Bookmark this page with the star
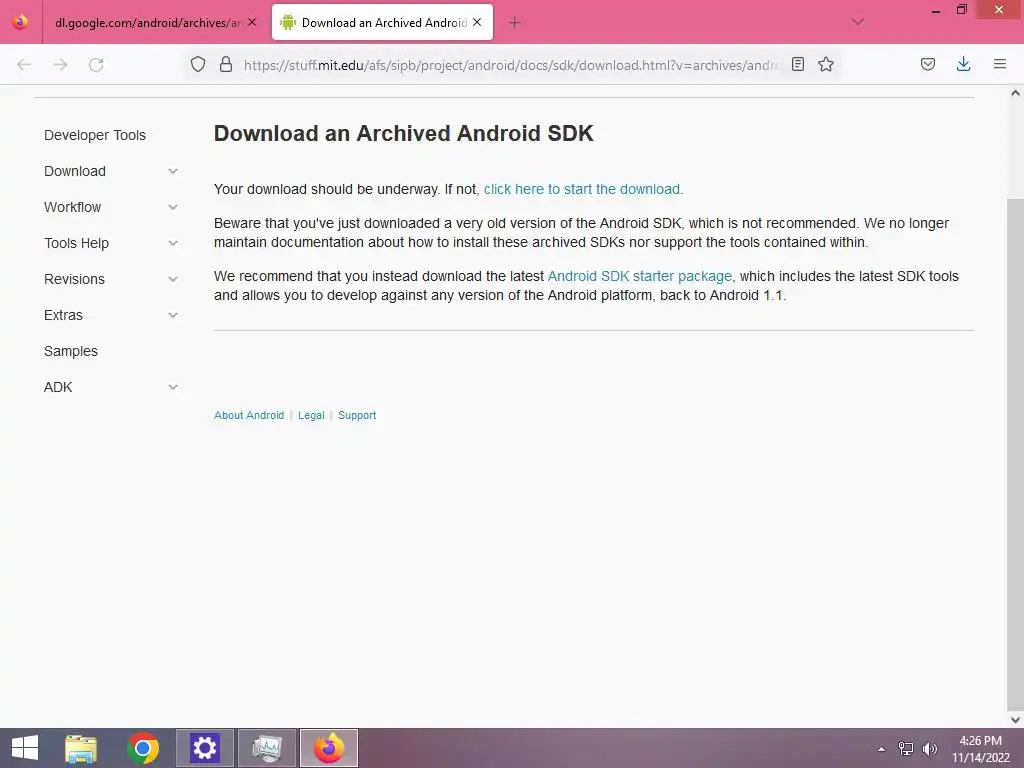The height and width of the screenshot is (768, 1024). tap(826, 64)
